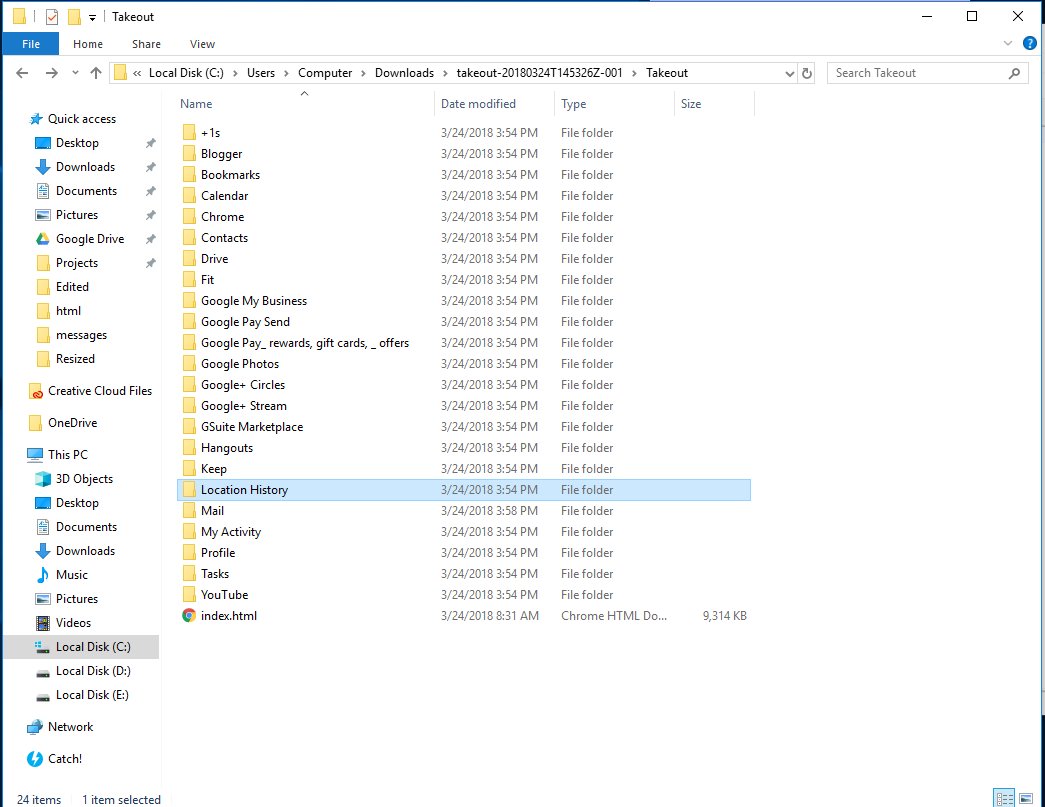Open the Music library in sidebar
1045x807 pixels.
click(71, 575)
